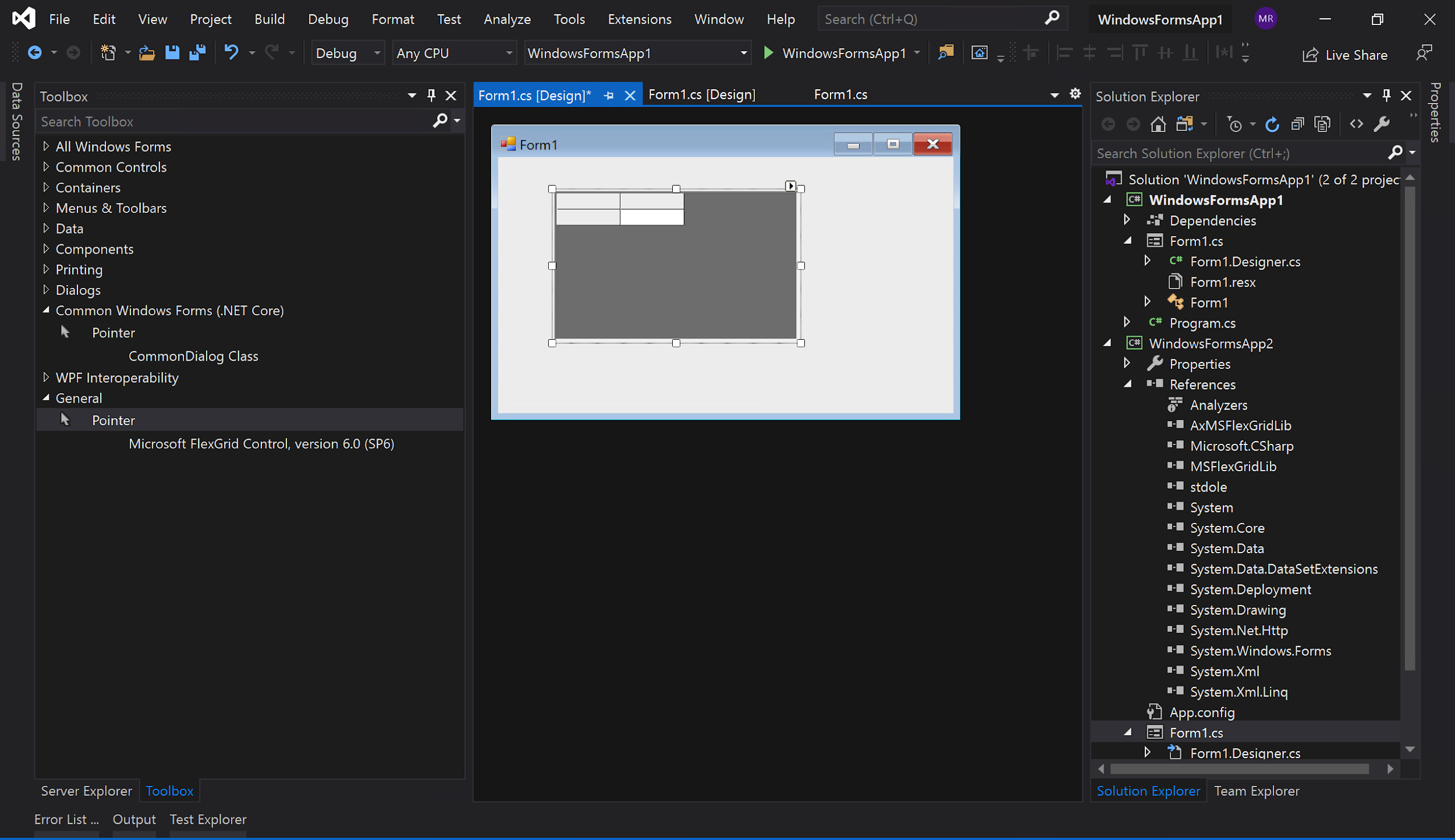Screen dimensions: 1455x840
Task: Click the New Project toolbar icon
Action: (108, 53)
